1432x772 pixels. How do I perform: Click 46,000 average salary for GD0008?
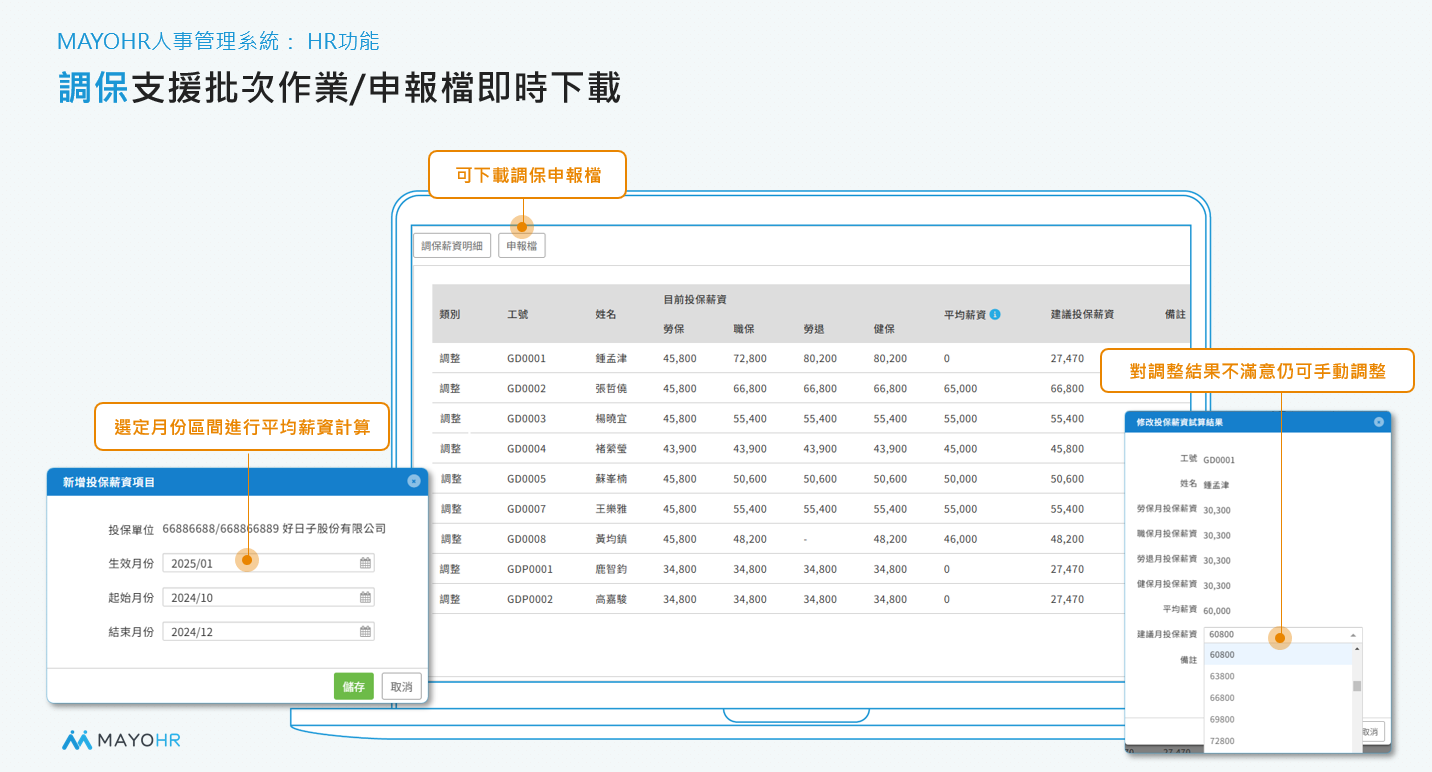pyautogui.click(x=961, y=538)
